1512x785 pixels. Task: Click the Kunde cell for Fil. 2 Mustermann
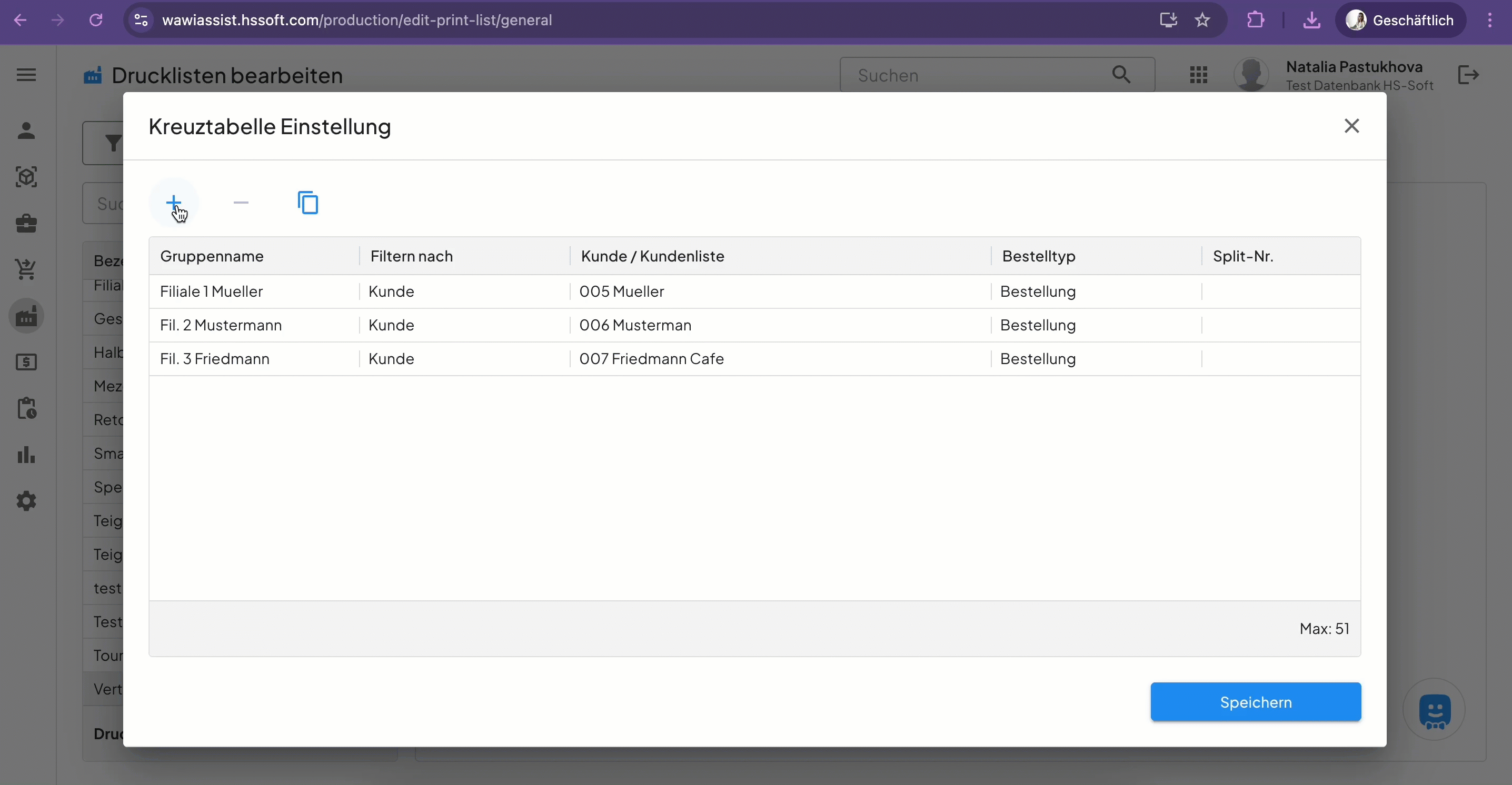392,325
